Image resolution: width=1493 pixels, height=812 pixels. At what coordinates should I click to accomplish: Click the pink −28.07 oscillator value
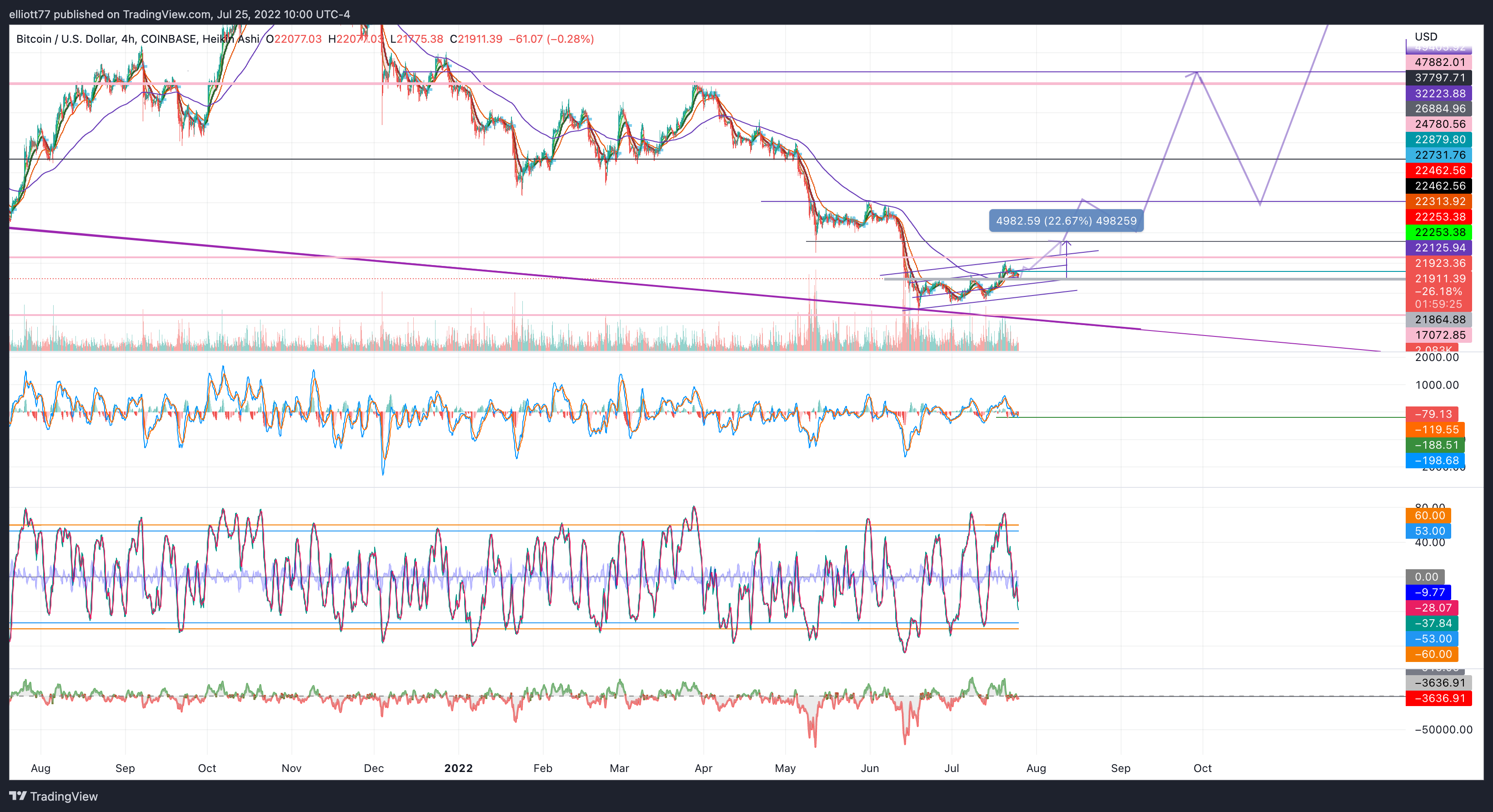point(1432,608)
